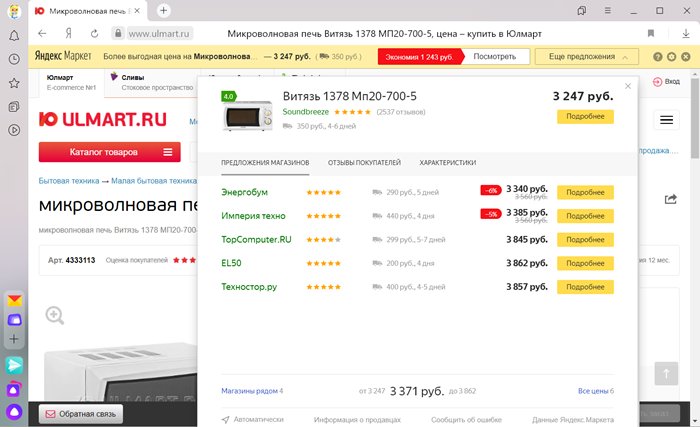700x427 pixels.
Task: Launch Alice assistant purple icon
Action: (x=14, y=411)
